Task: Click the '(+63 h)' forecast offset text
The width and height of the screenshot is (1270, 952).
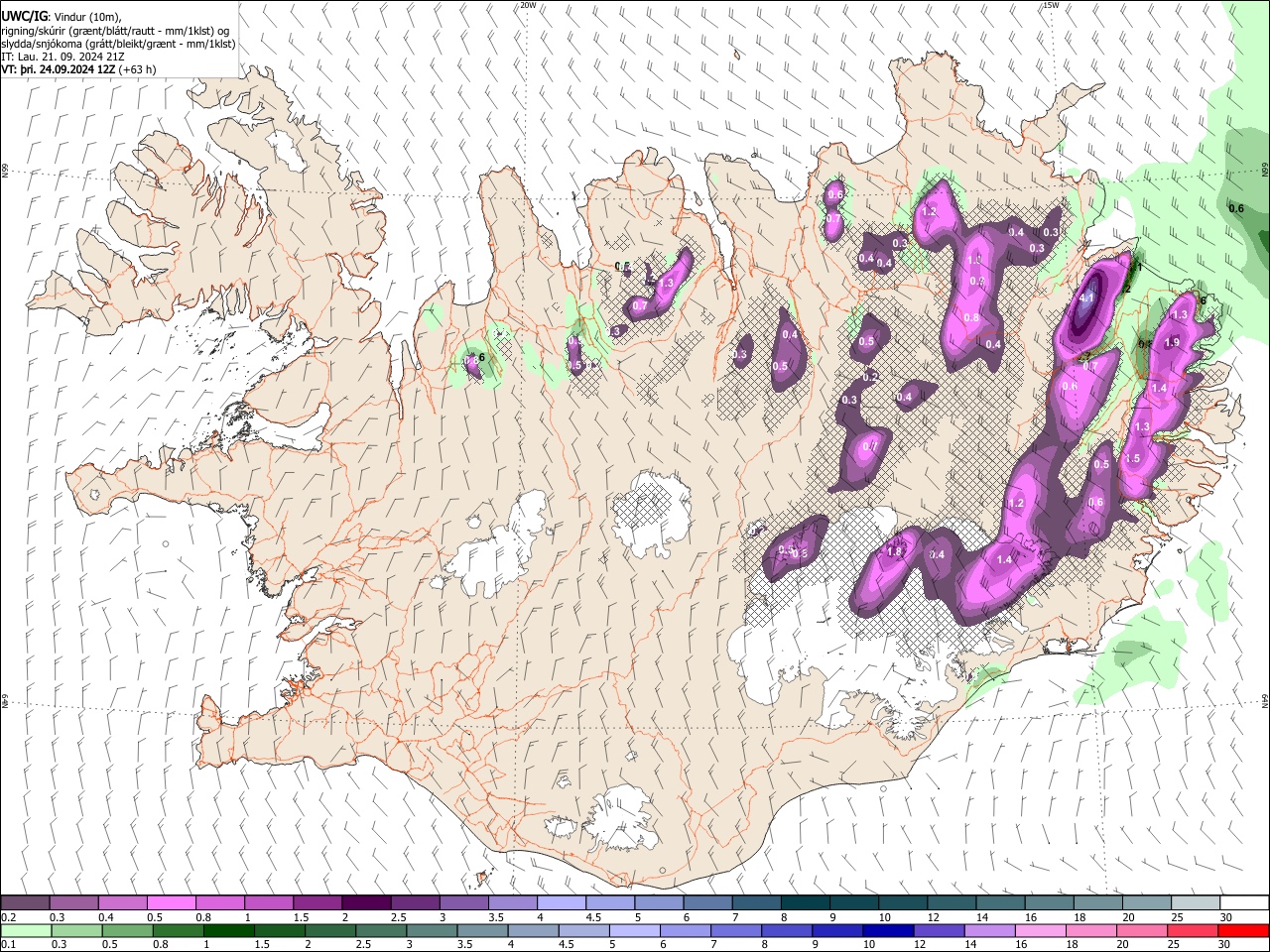Action: point(137,69)
